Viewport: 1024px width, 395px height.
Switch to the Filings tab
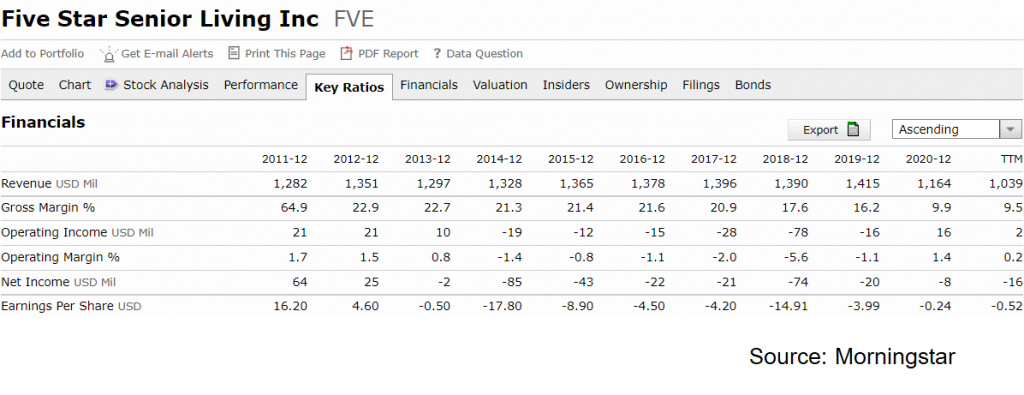click(x=701, y=85)
